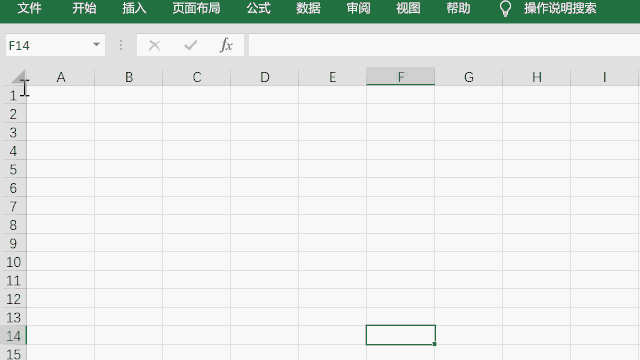Screen dimensions: 640x360
Task: Open Insert Function fx button
Action: pyautogui.click(x=226, y=45)
